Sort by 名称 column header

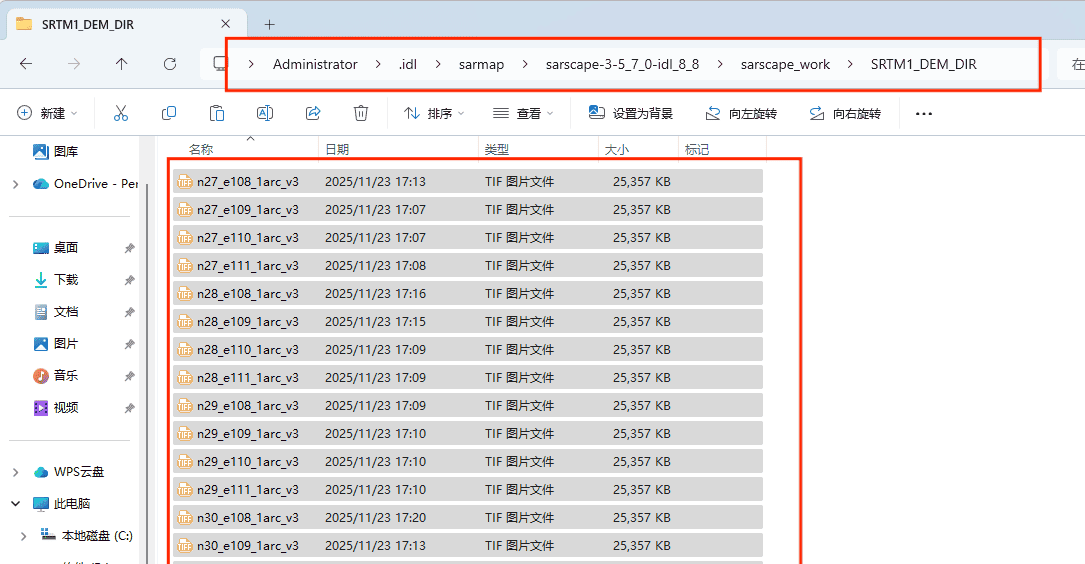[201, 149]
